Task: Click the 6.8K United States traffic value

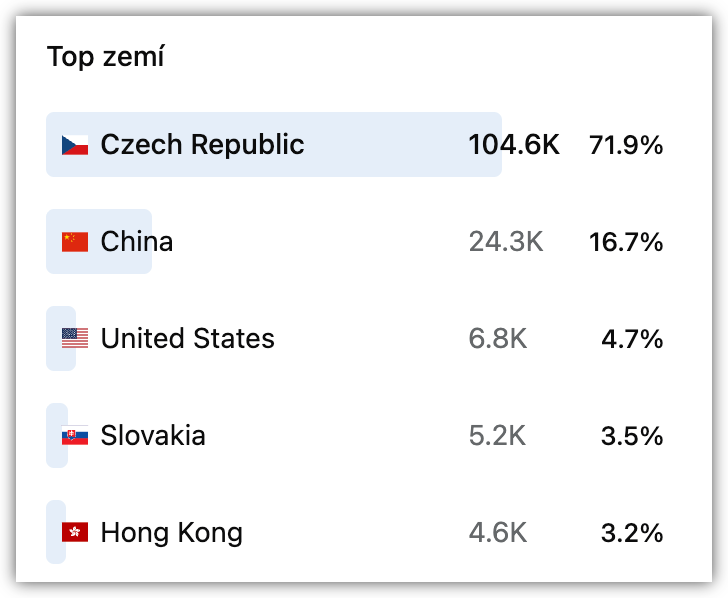Action: pos(498,338)
